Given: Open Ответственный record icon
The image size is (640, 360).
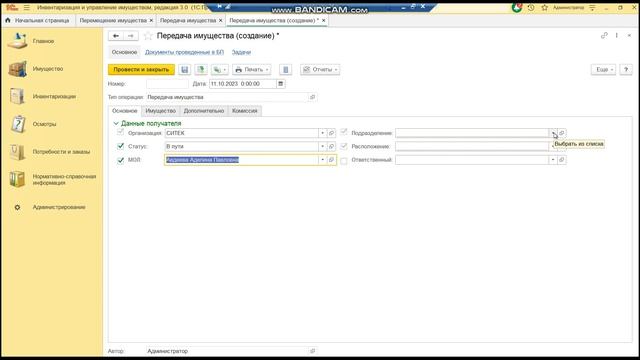Looking at the screenshot, I should 562,160.
